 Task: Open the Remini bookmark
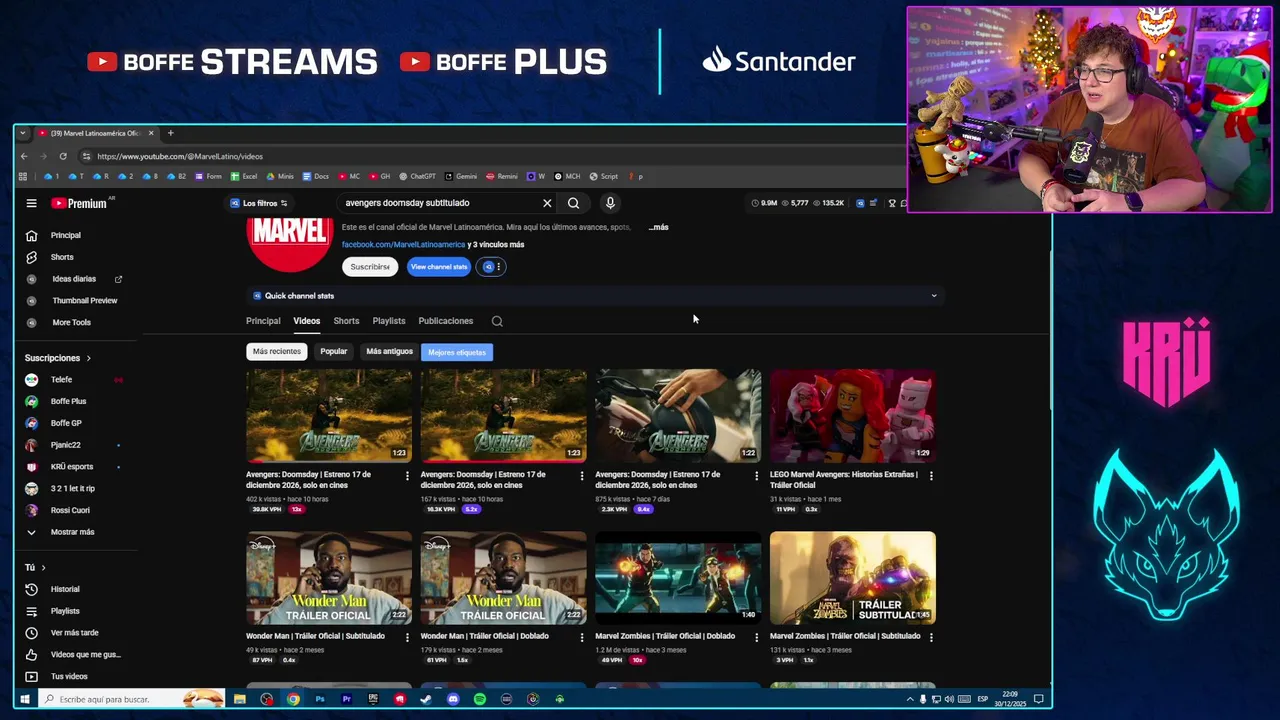pos(502,176)
